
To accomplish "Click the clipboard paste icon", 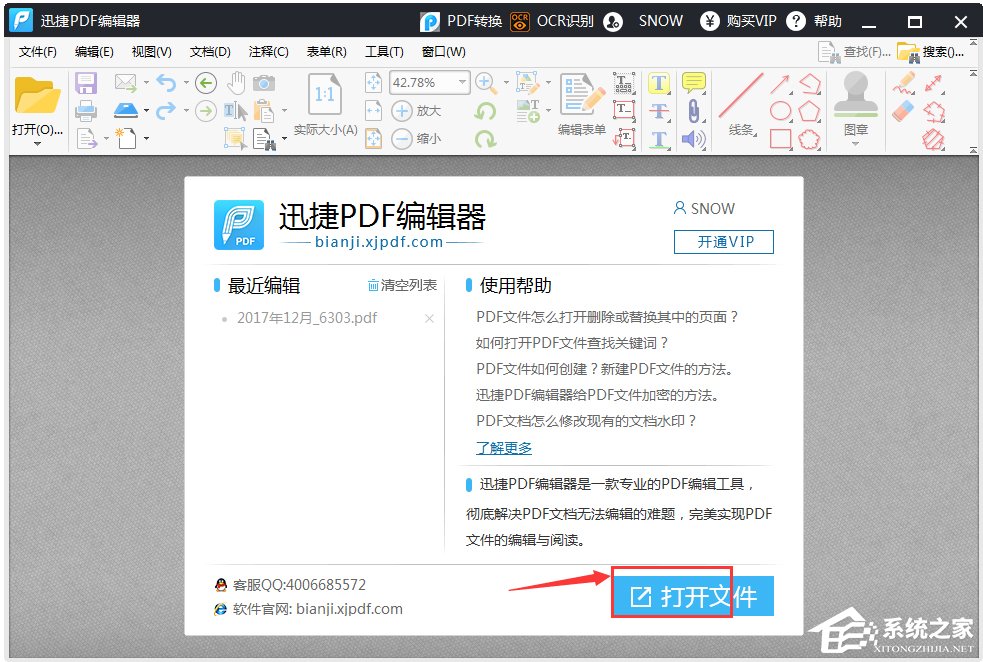I will 264,111.
